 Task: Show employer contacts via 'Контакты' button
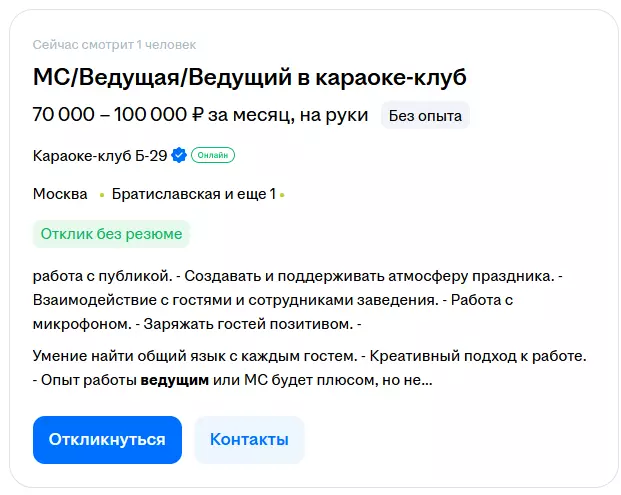249,440
